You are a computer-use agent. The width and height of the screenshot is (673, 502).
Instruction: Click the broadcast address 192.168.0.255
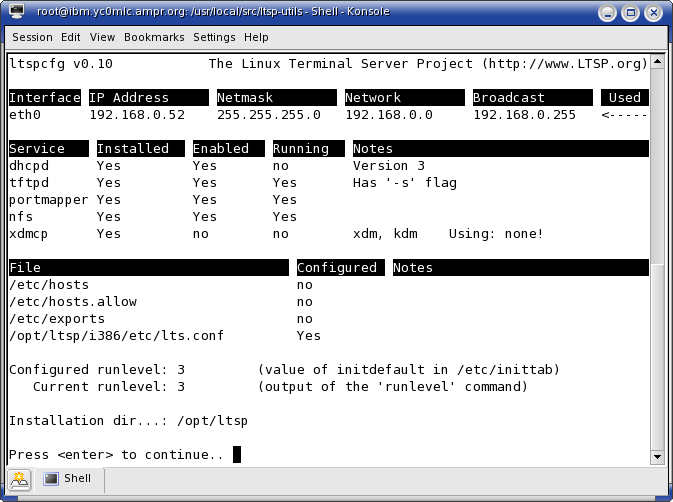(524, 115)
